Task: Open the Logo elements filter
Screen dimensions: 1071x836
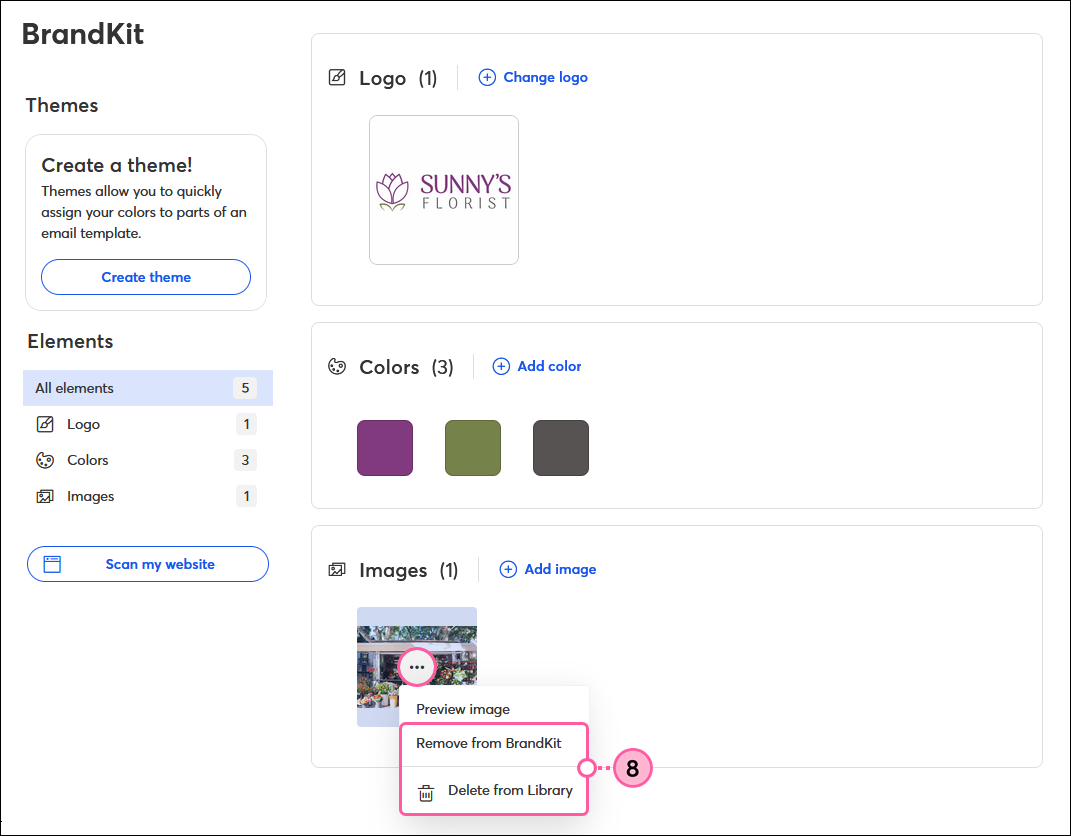Action: point(148,424)
